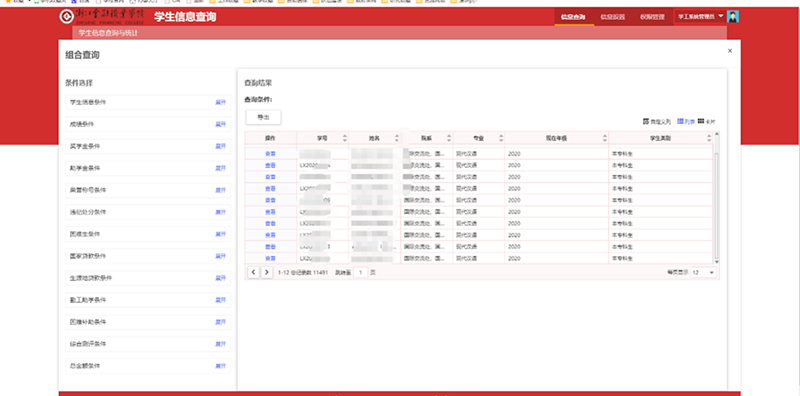The height and width of the screenshot is (396, 800).
Task: Click the 条件选择 heading
Action: tap(79, 83)
